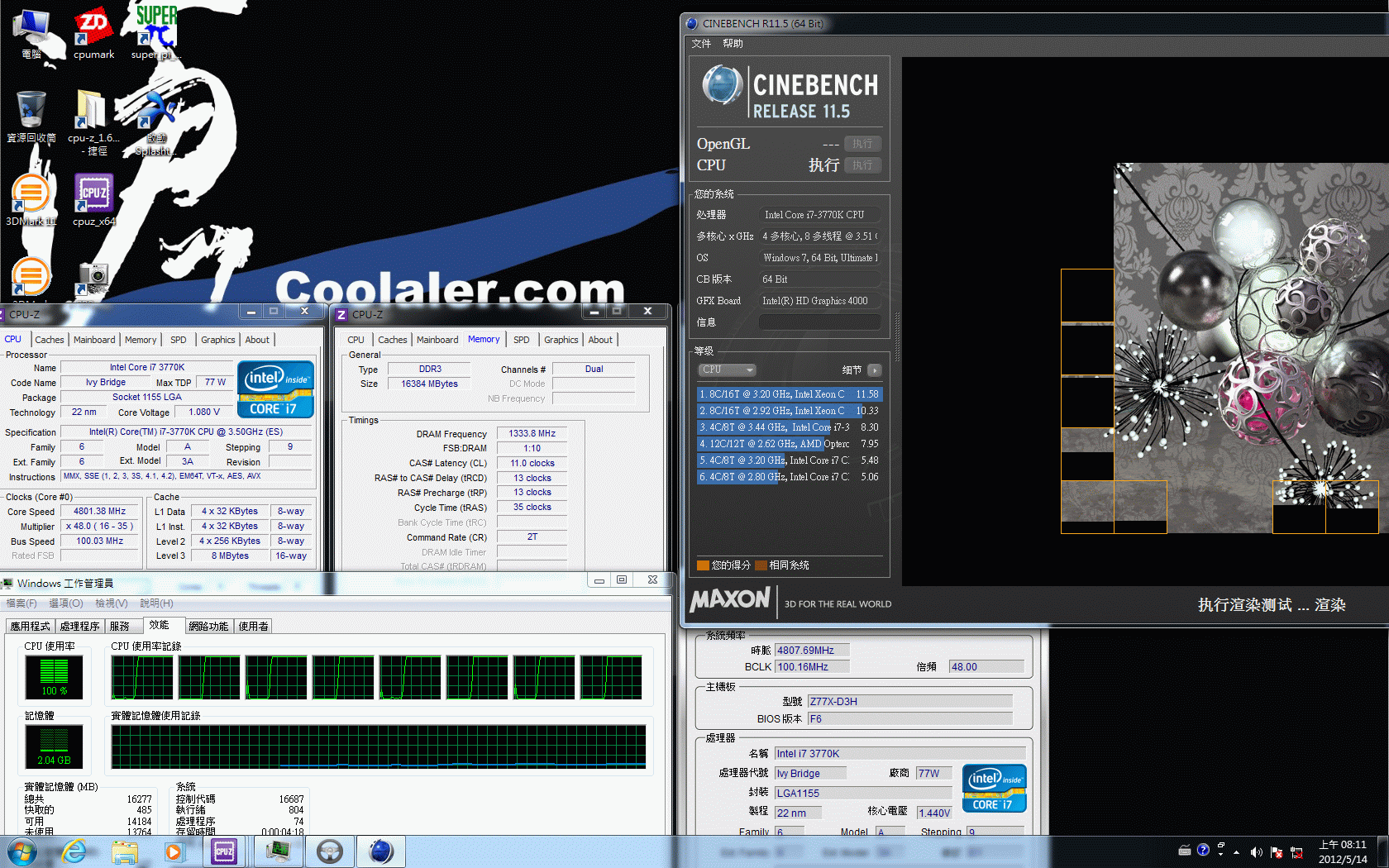Select the 3DMark 11 desktop icon
Image resolution: width=1389 pixels, height=868 pixels.
click(x=31, y=200)
